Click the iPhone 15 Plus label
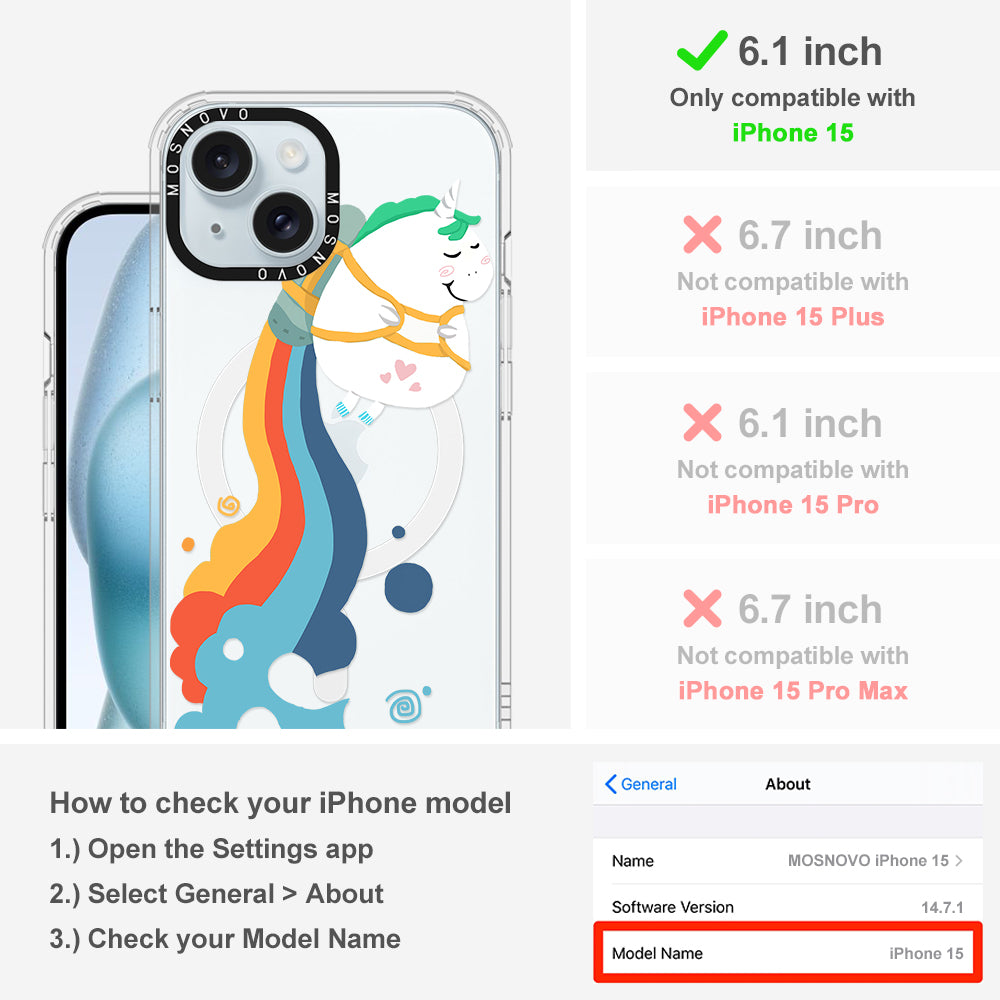This screenshot has height=1000, width=1000. coord(793,317)
